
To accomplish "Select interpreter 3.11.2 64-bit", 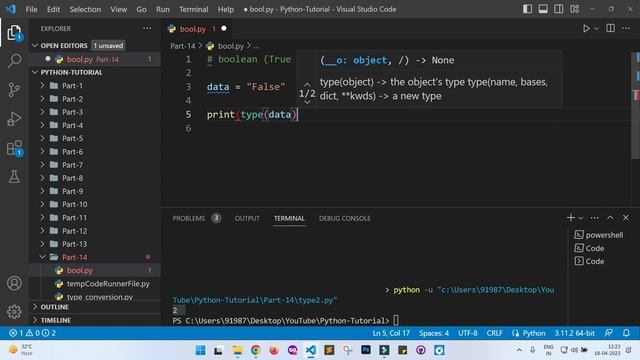I will 574,333.
